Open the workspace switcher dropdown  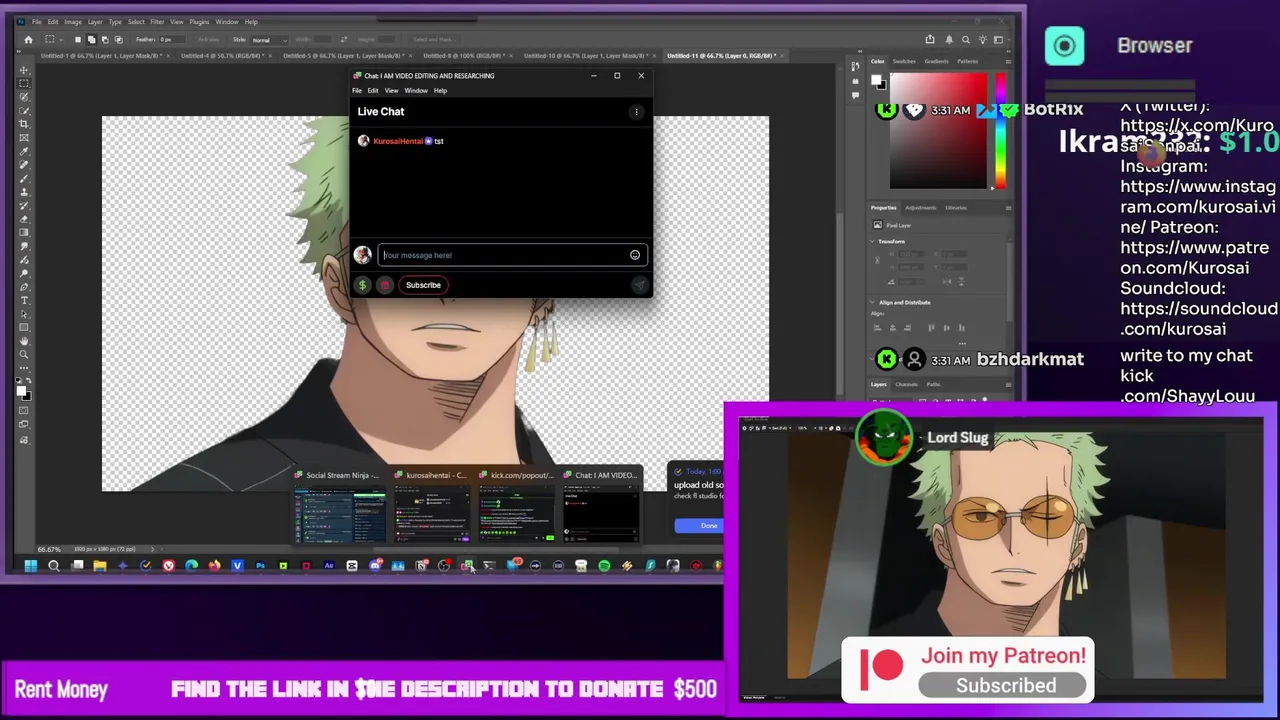pyautogui.click(x=1001, y=40)
